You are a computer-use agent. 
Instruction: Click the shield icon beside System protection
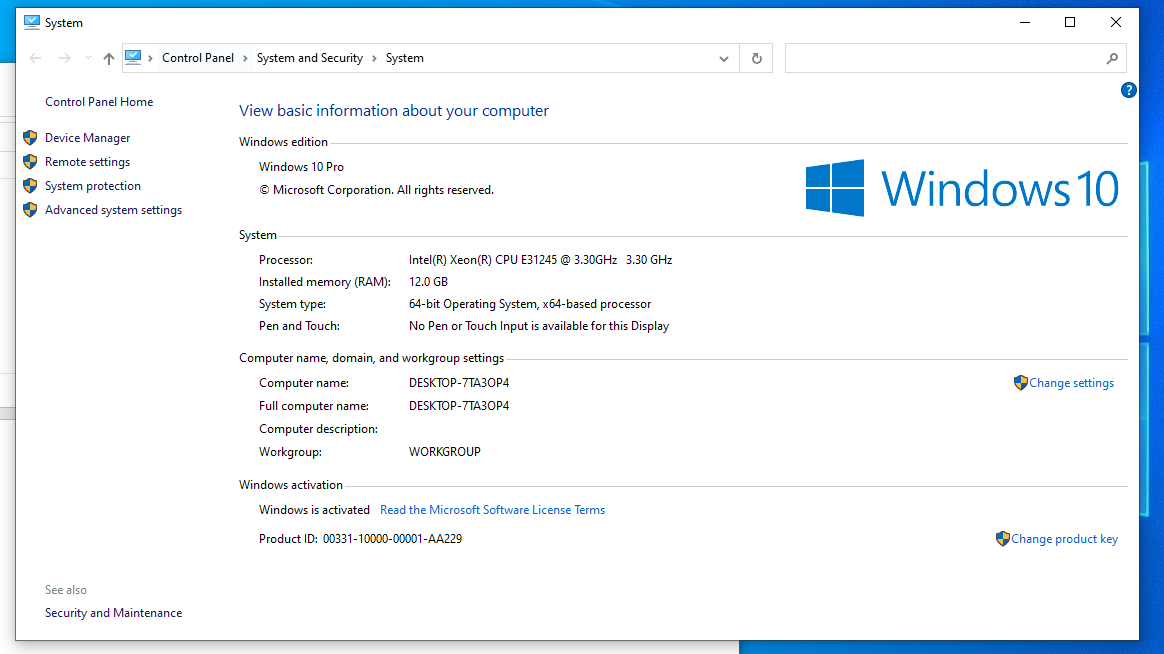point(30,186)
